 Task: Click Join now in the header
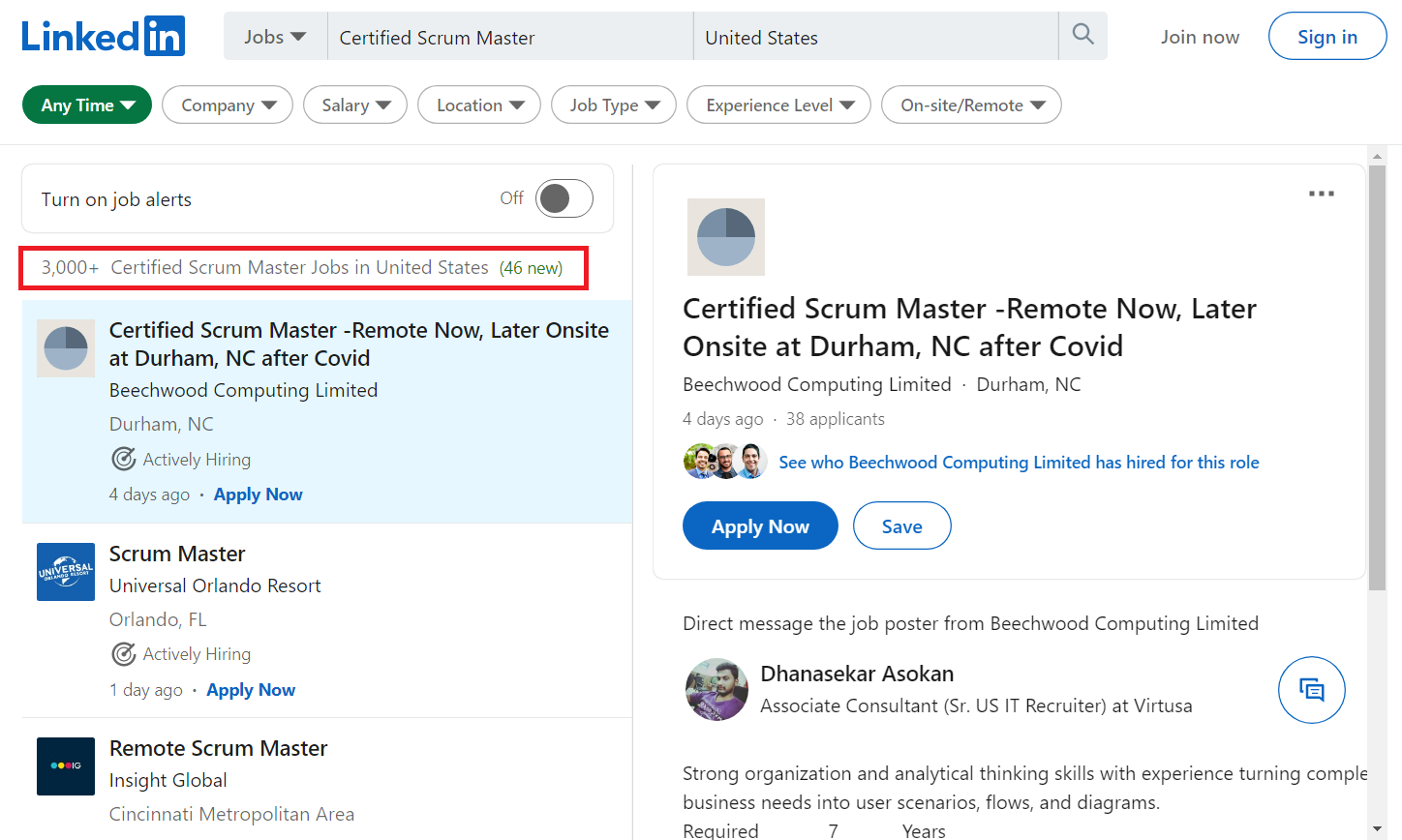(1200, 37)
